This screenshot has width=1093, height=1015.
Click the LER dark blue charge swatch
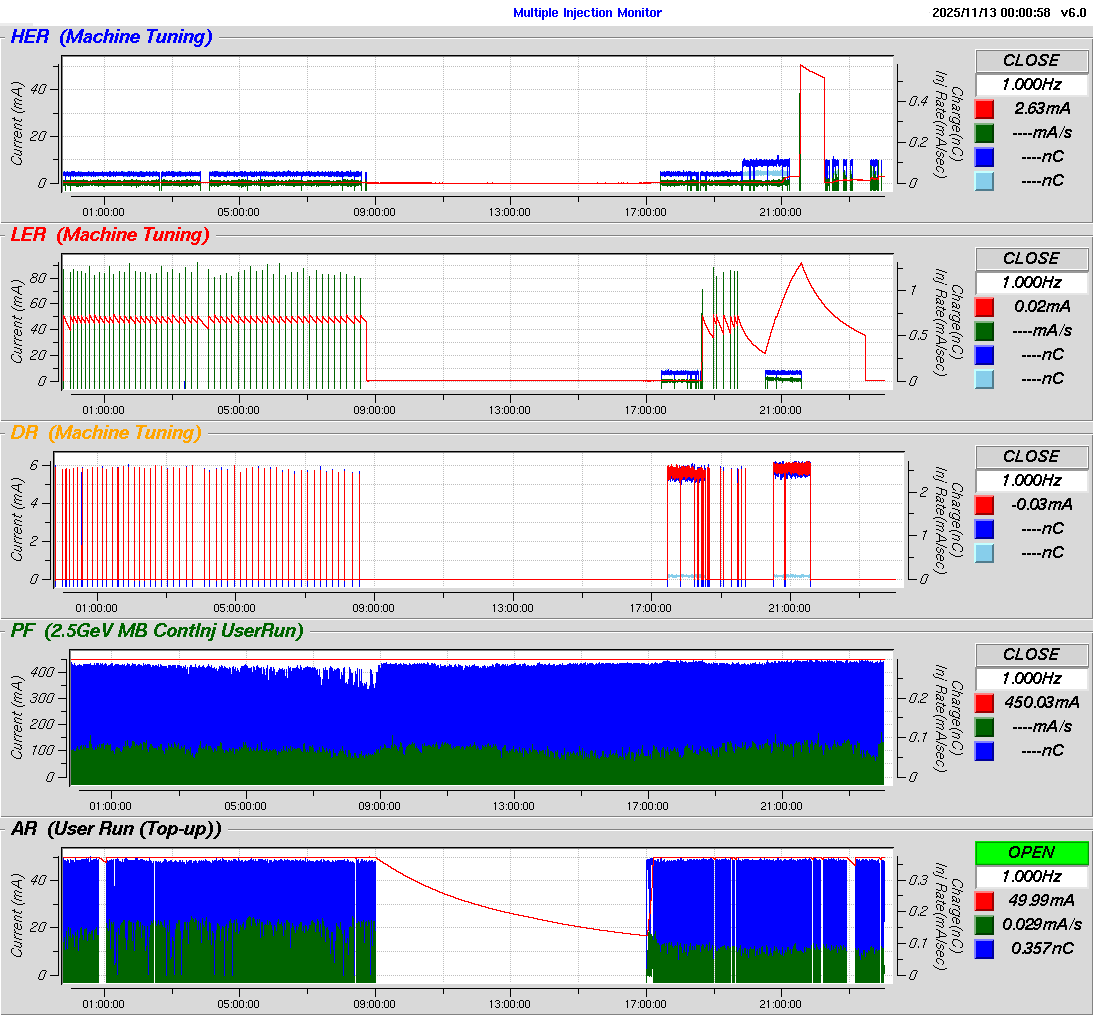pos(985,355)
